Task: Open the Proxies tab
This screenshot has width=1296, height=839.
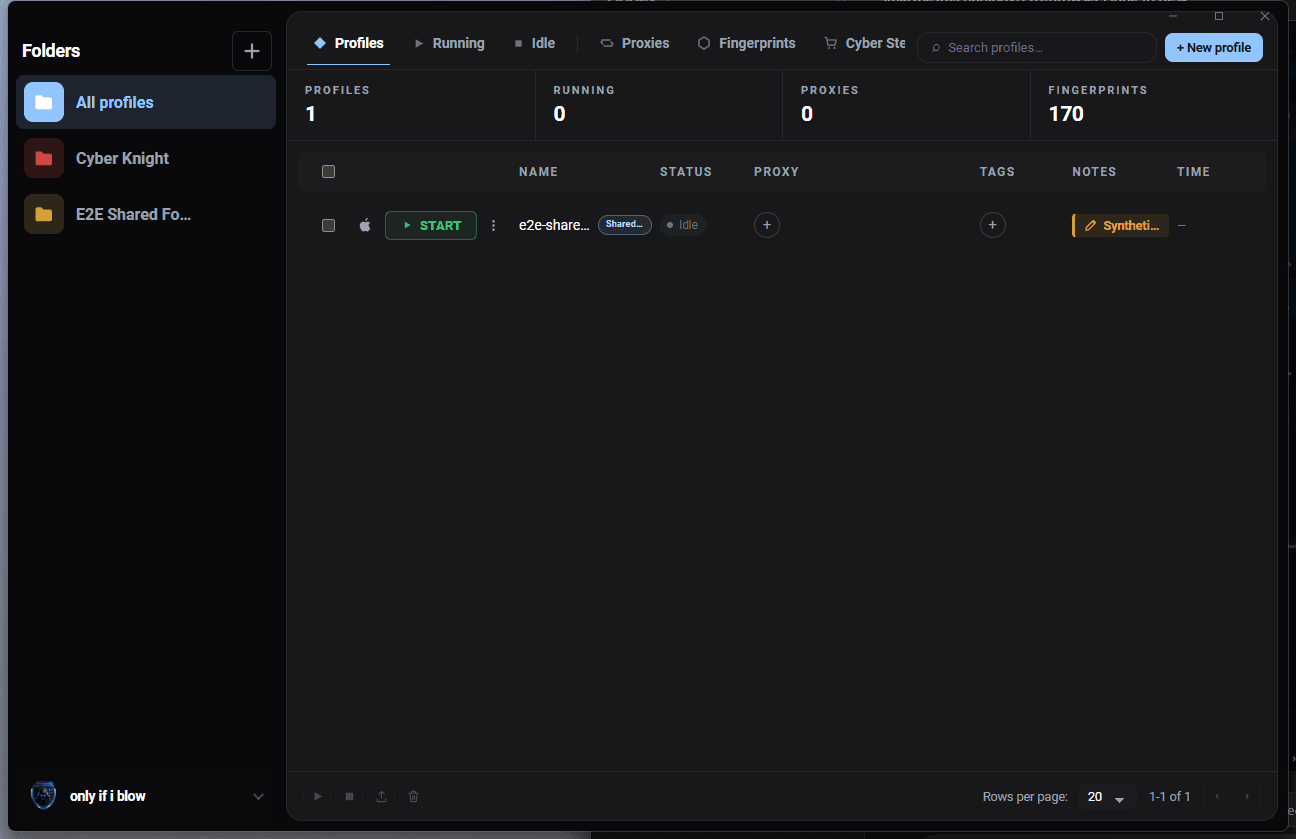Action: (635, 43)
